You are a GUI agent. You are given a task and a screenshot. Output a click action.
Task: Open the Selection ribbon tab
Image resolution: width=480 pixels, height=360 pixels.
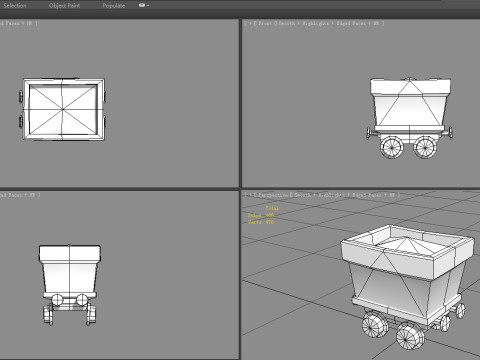click(x=15, y=5)
